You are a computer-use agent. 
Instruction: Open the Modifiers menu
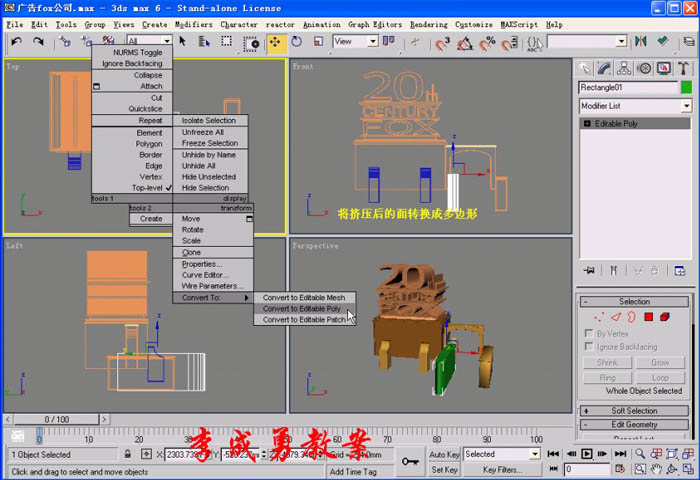point(193,25)
